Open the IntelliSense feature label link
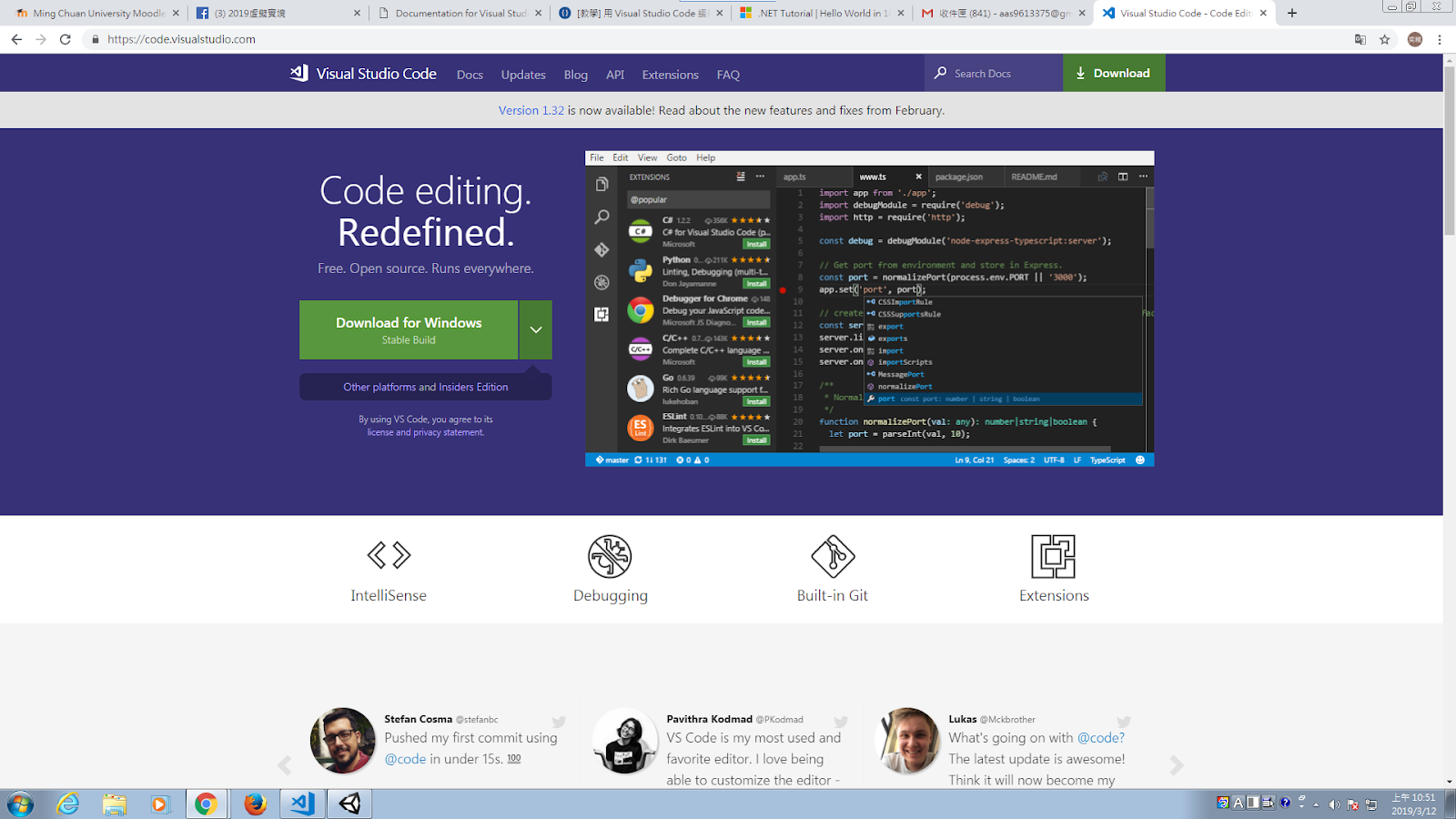The width and height of the screenshot is (1456, 819). coord(389,595)
